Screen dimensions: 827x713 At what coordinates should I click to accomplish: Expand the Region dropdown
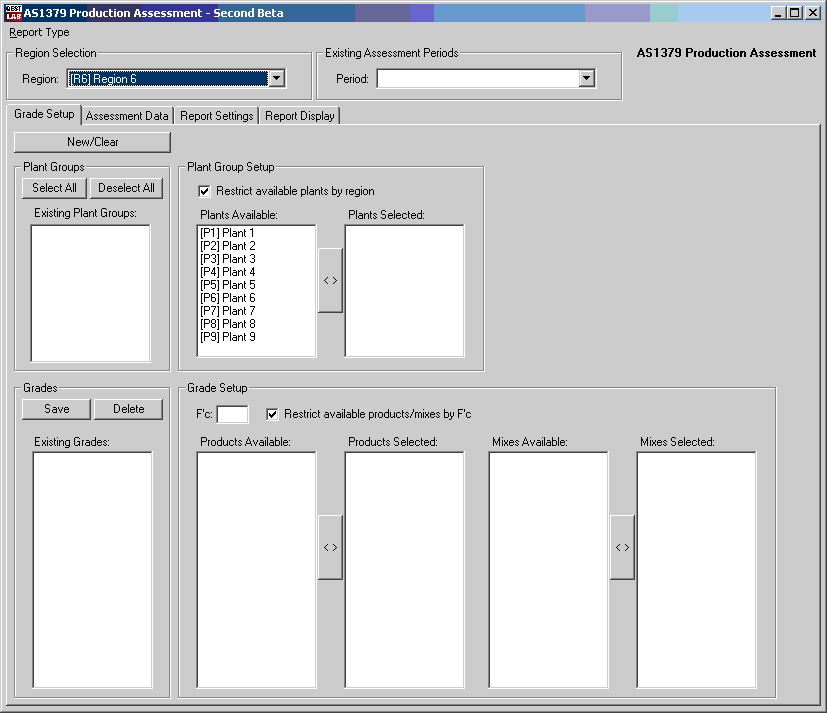pos(277,79)
